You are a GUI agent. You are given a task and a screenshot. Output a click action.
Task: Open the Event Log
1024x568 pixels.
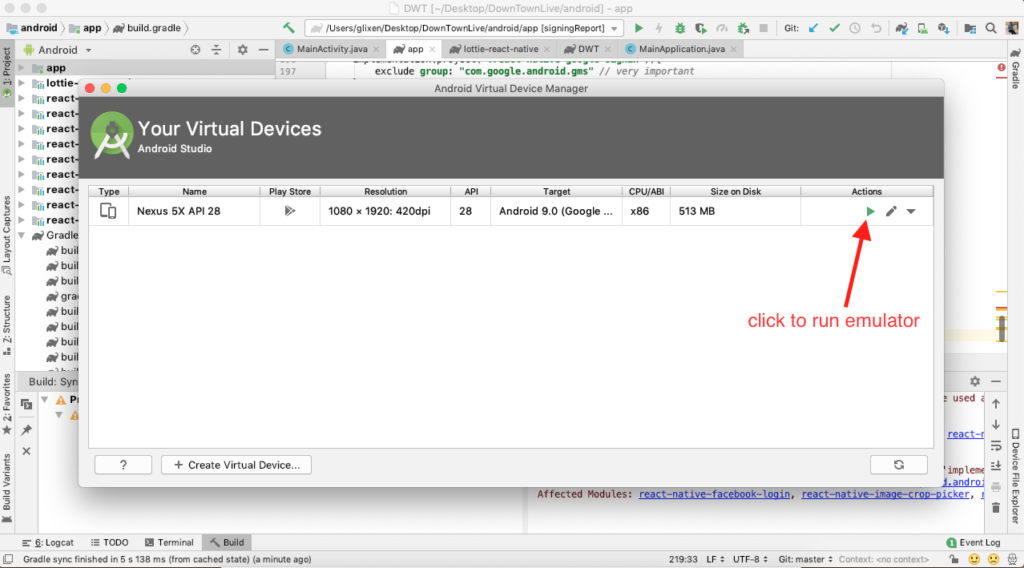pyautogui.click(x=973, y=543)
